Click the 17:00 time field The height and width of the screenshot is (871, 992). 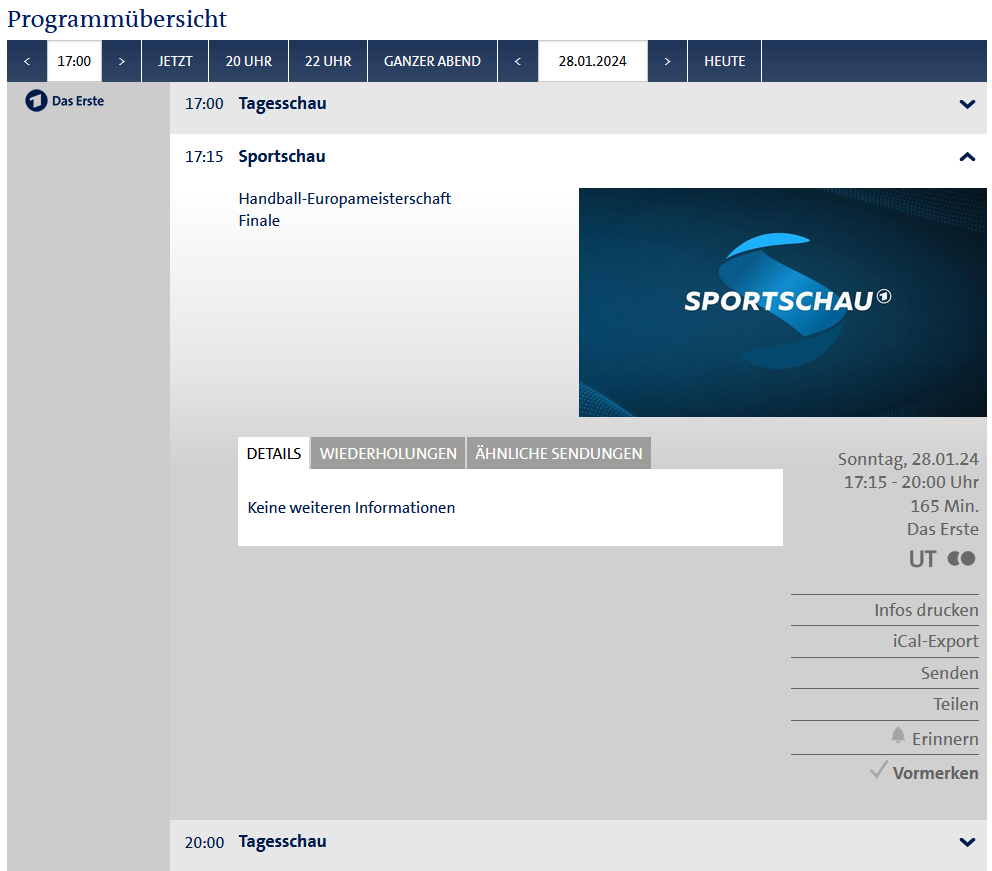[74, 61]
